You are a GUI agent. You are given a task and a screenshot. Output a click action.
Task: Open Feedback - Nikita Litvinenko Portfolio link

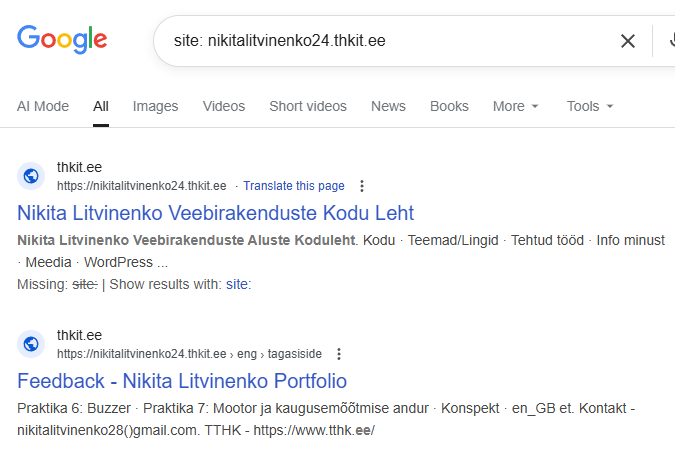(182, 381)
